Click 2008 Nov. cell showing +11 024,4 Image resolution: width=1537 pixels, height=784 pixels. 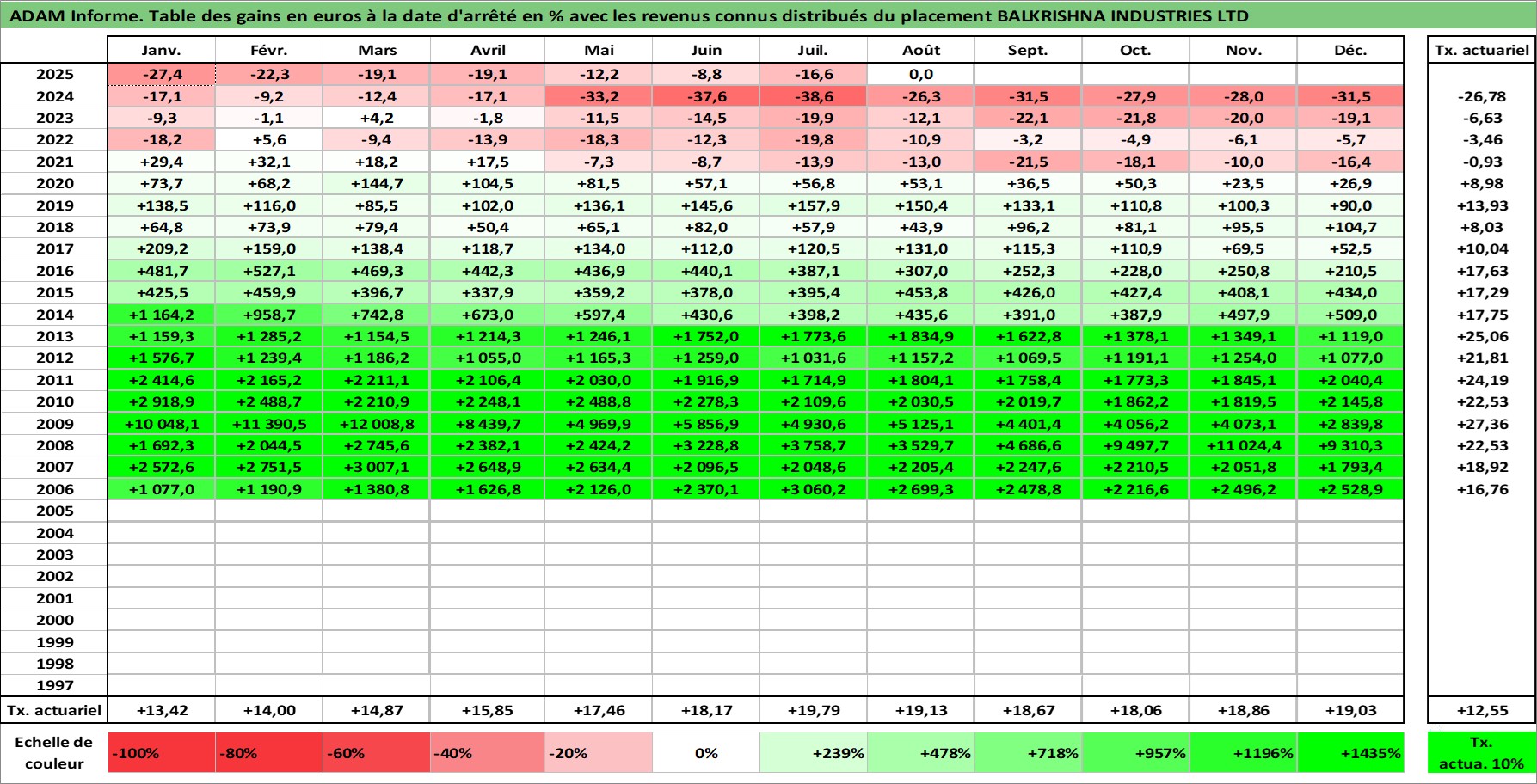pyautogui.click(x=1243, y=445)
